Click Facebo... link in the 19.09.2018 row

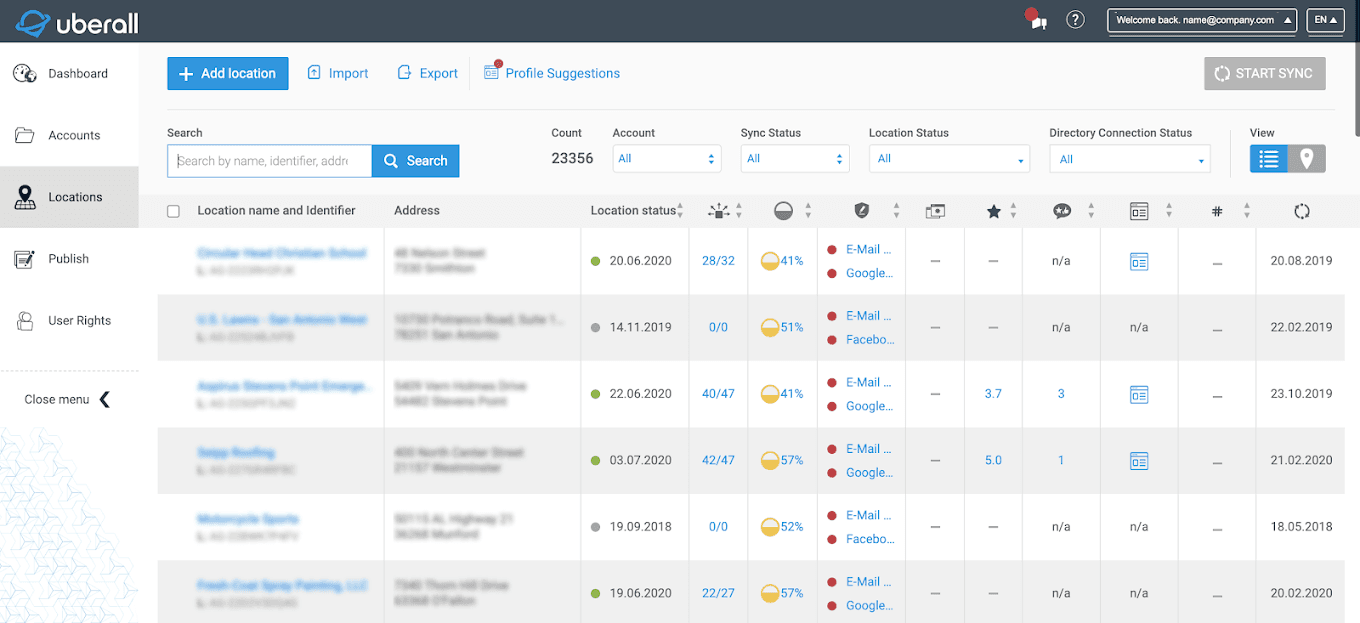point(870,539)
